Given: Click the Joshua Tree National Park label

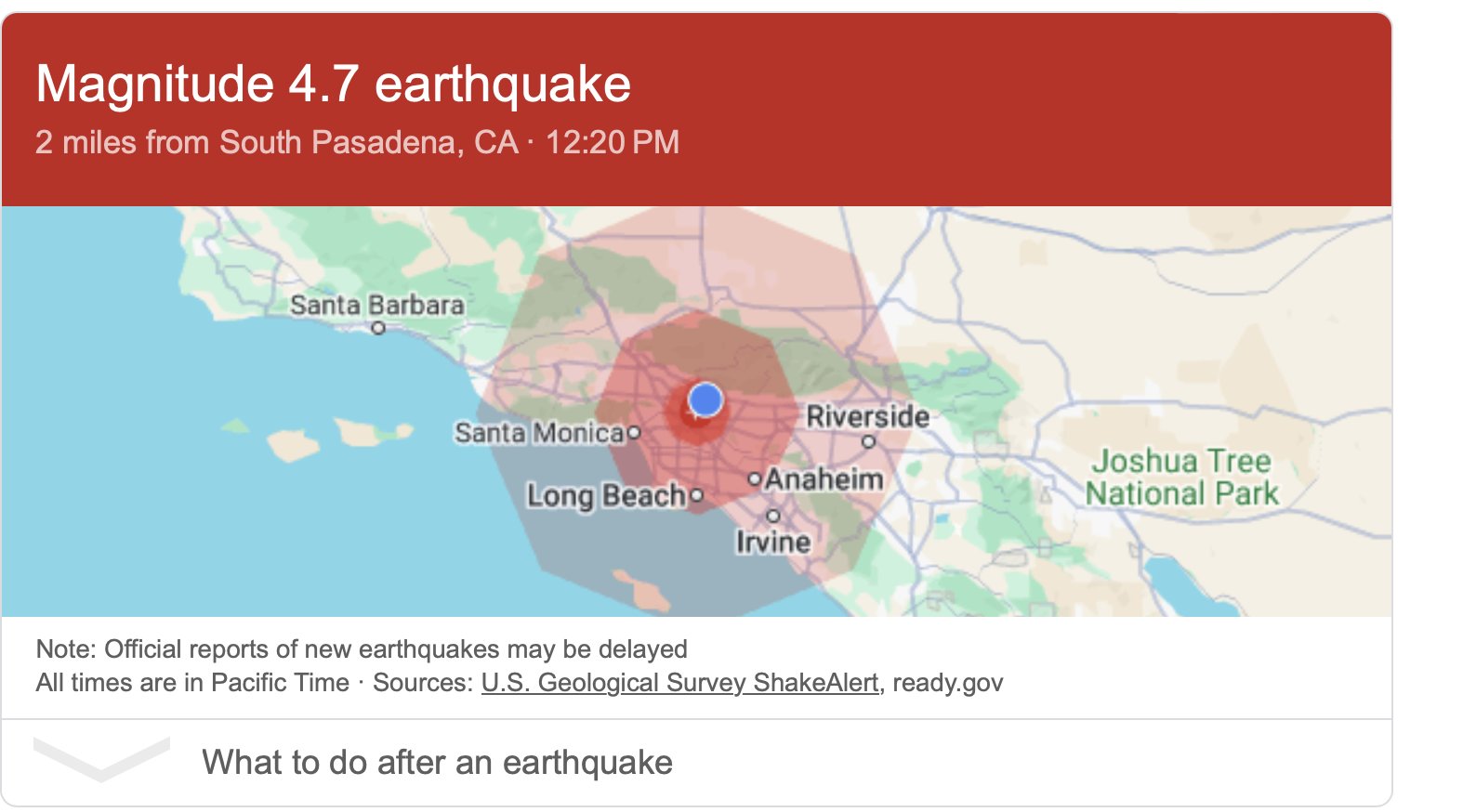Looking at the screenshot, I should click(1182, 477).
